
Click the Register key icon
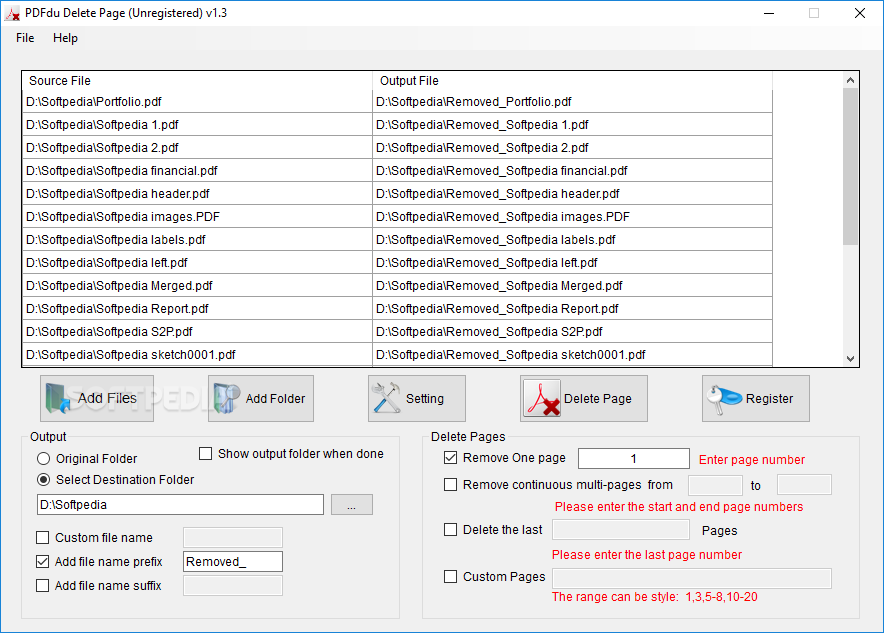(x=724, y=399)
